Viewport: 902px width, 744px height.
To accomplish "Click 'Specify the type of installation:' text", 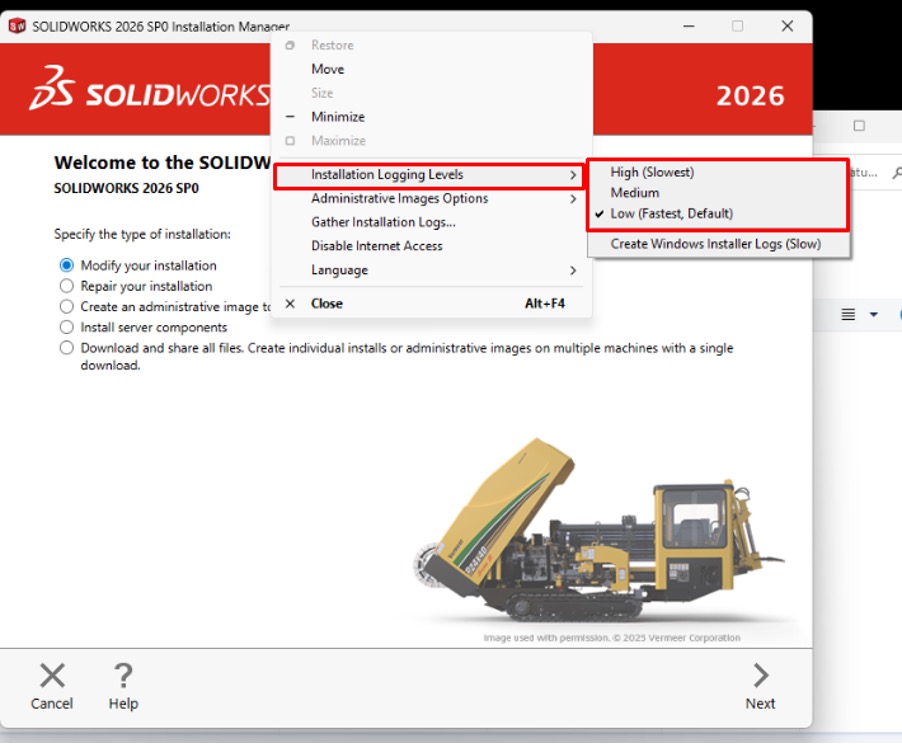I will (x=142, y=234).
